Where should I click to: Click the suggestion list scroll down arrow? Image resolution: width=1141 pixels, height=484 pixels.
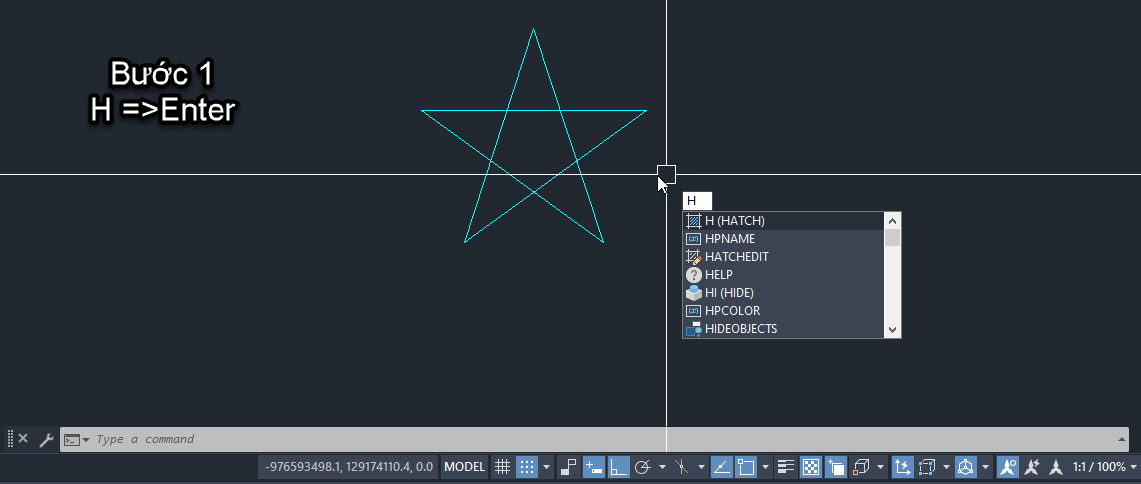pos(893,329)
